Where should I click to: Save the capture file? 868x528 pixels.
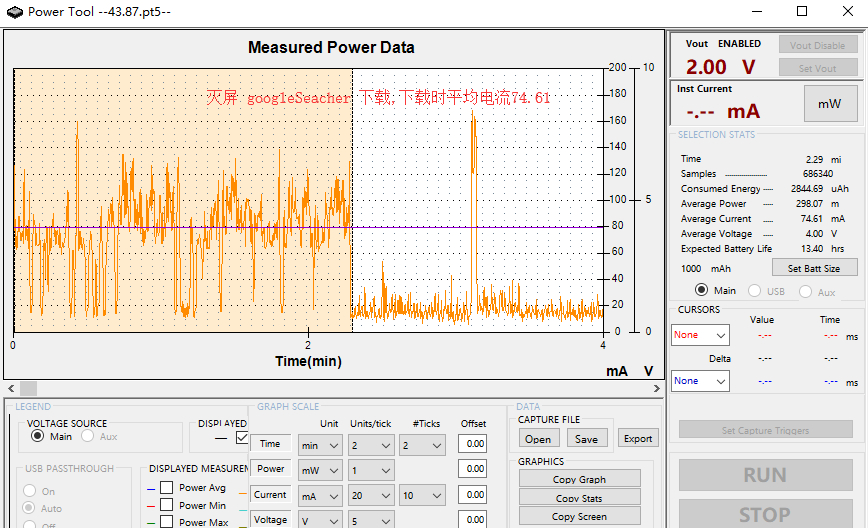point(586,438)
